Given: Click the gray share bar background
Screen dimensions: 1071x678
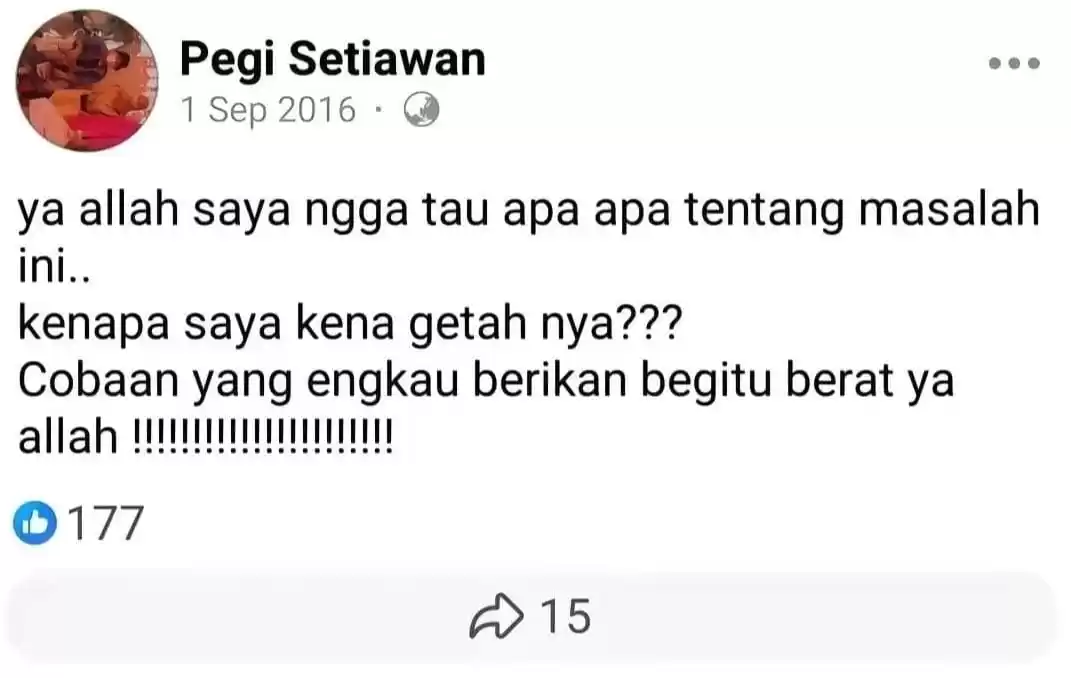Looking at the screenshot, I should [531, 617].
